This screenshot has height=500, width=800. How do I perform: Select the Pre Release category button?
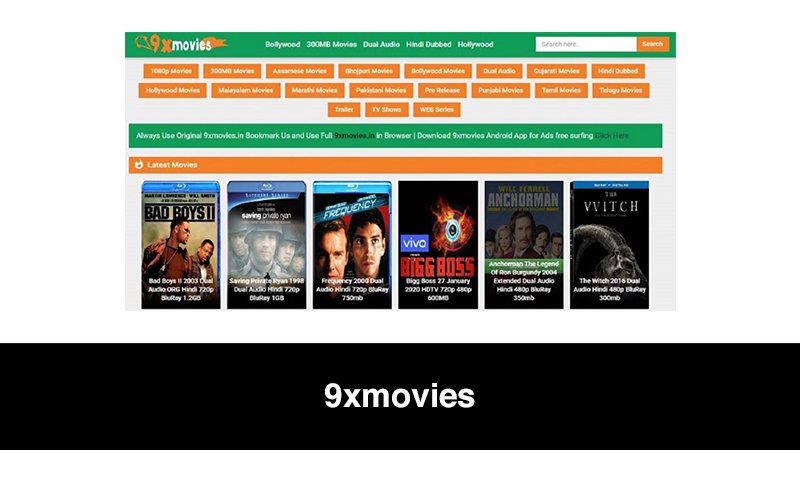click(442, 90)
